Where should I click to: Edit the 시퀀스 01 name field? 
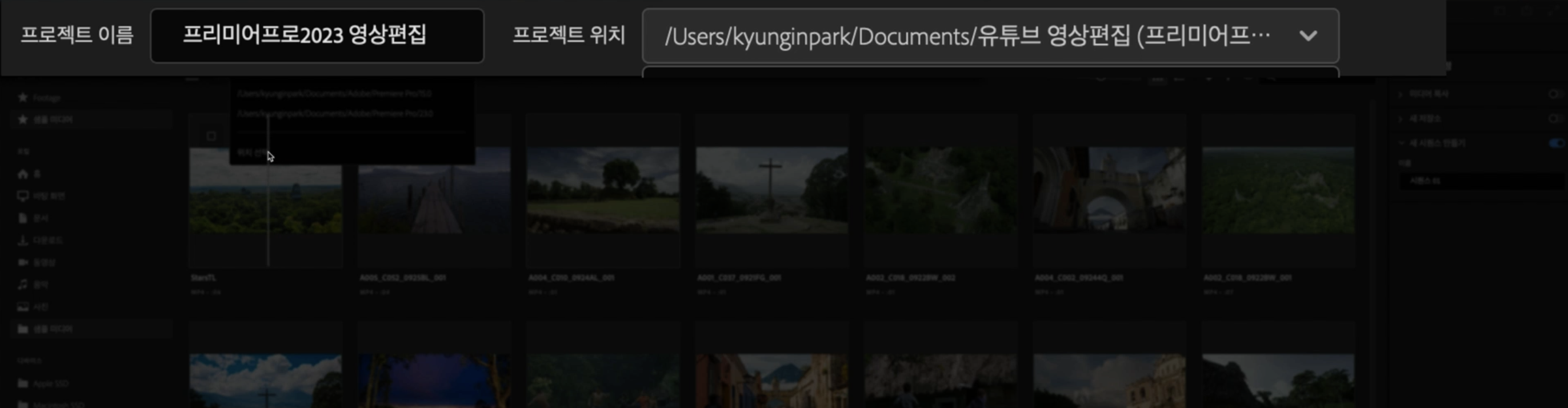[1483, 181]
